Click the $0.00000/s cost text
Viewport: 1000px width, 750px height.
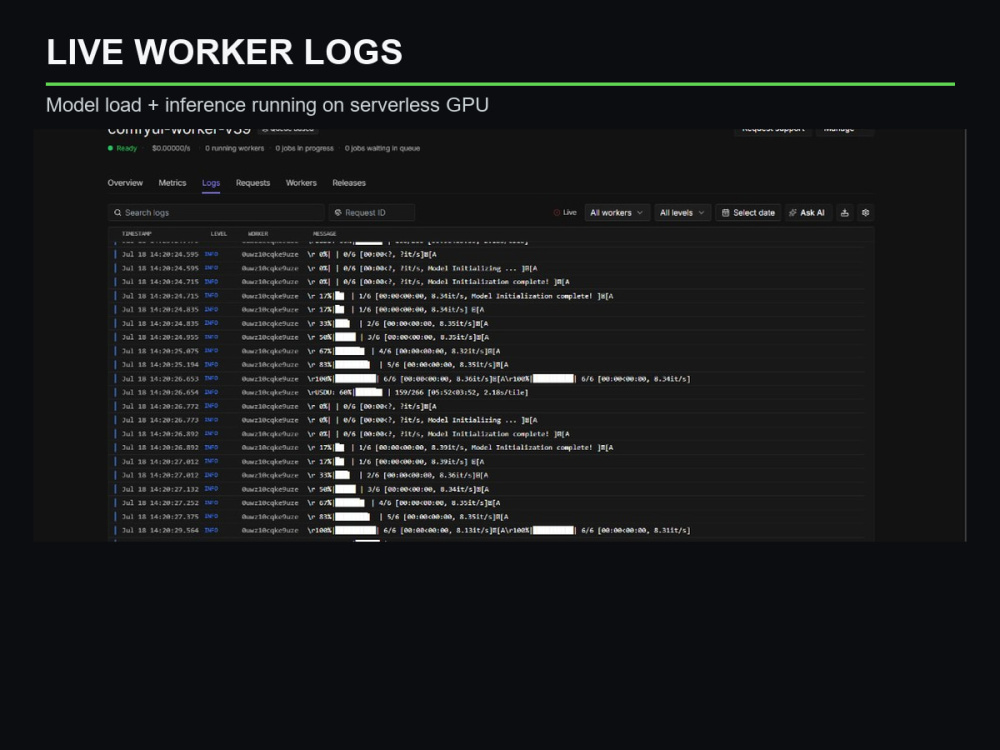click(171, 149)
